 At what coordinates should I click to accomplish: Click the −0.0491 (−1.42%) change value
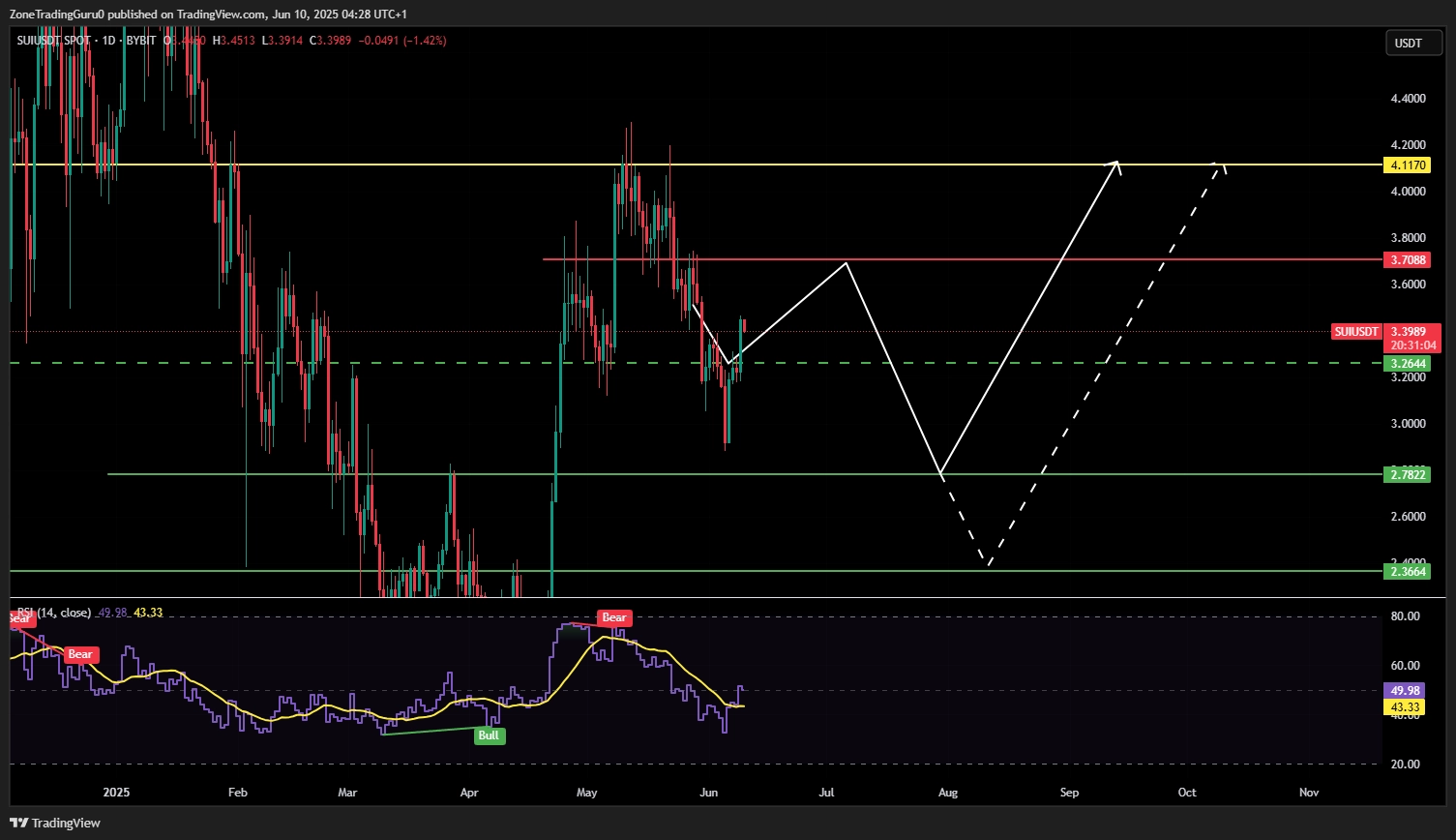[x=402, y=41]
